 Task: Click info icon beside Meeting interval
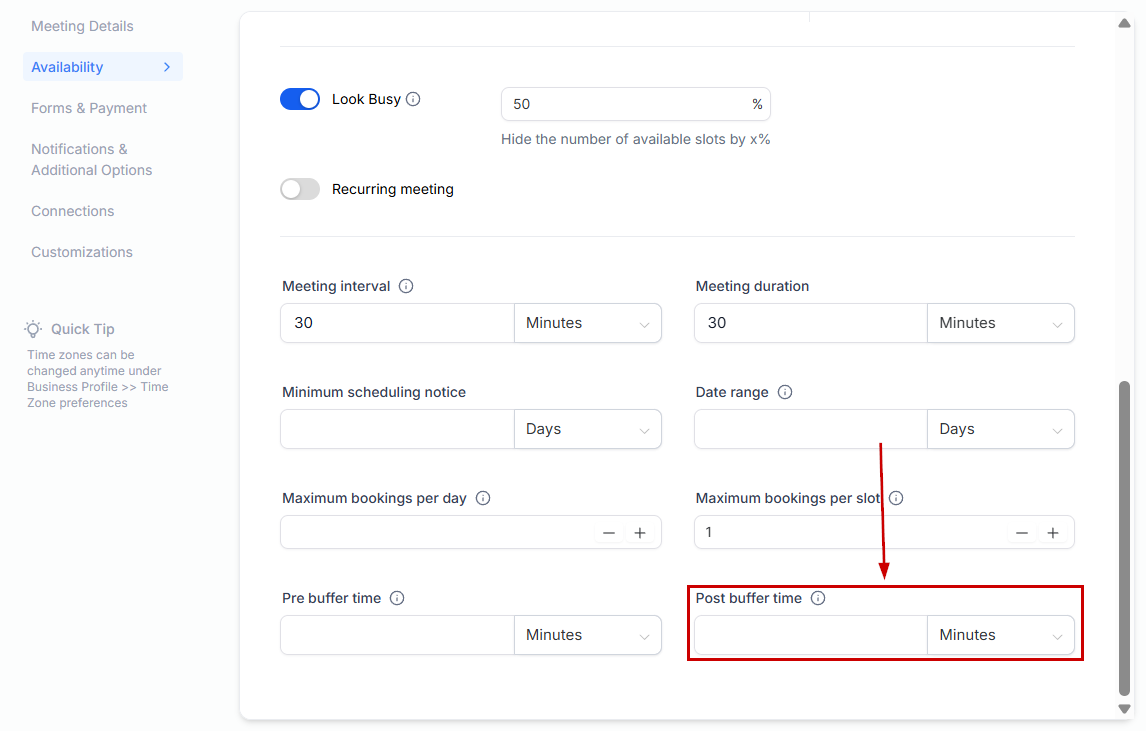coord(406,286)
